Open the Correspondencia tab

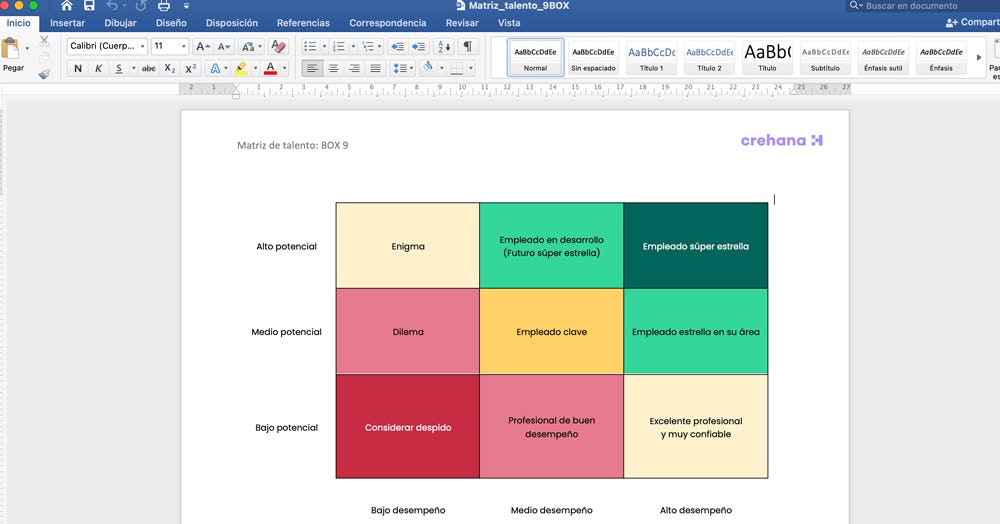(388, 23)
